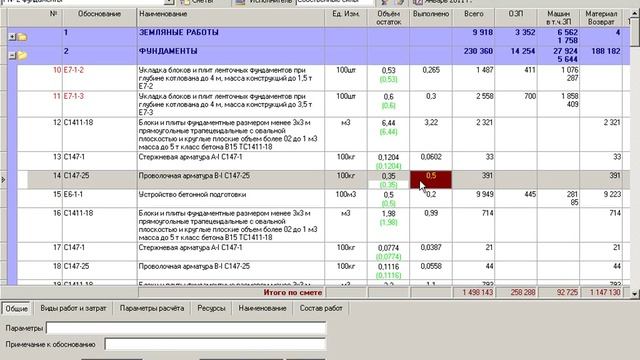Select code E7-1-2 in row 10
This screenshot has width=640, height=360.
tap(74, 70)
